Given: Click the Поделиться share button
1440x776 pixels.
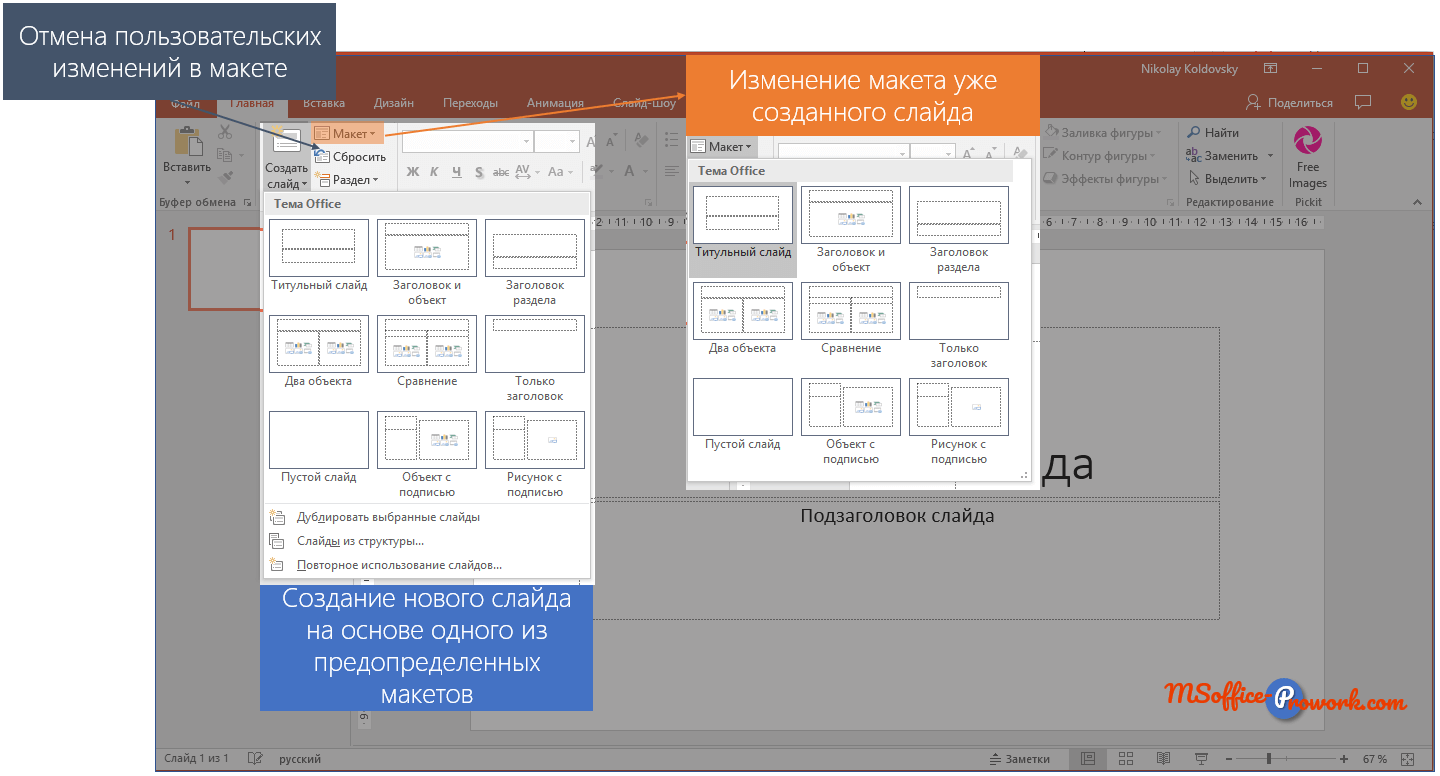Looking at the screenshot, I should [1289, 103].
